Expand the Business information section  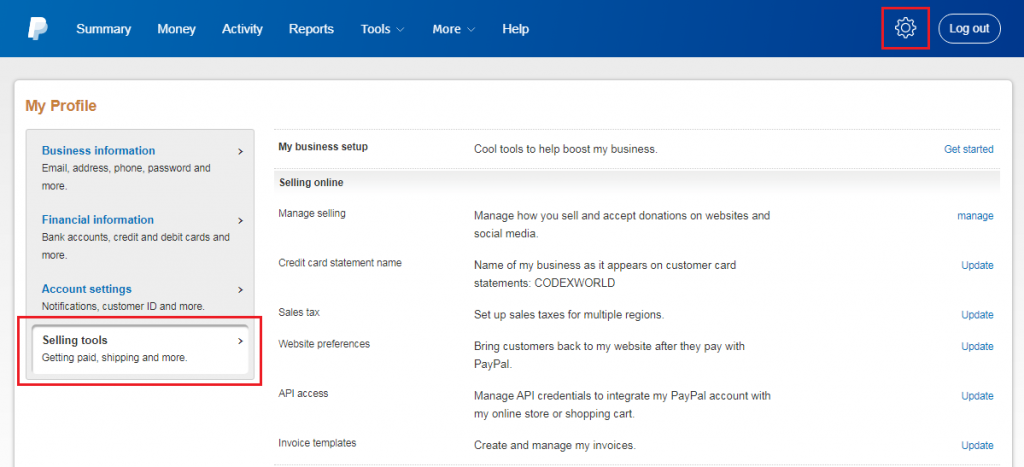[x=98, y=151]
